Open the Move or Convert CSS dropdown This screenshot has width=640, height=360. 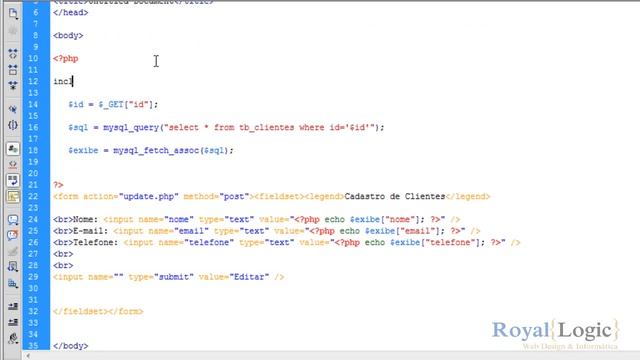13,283
